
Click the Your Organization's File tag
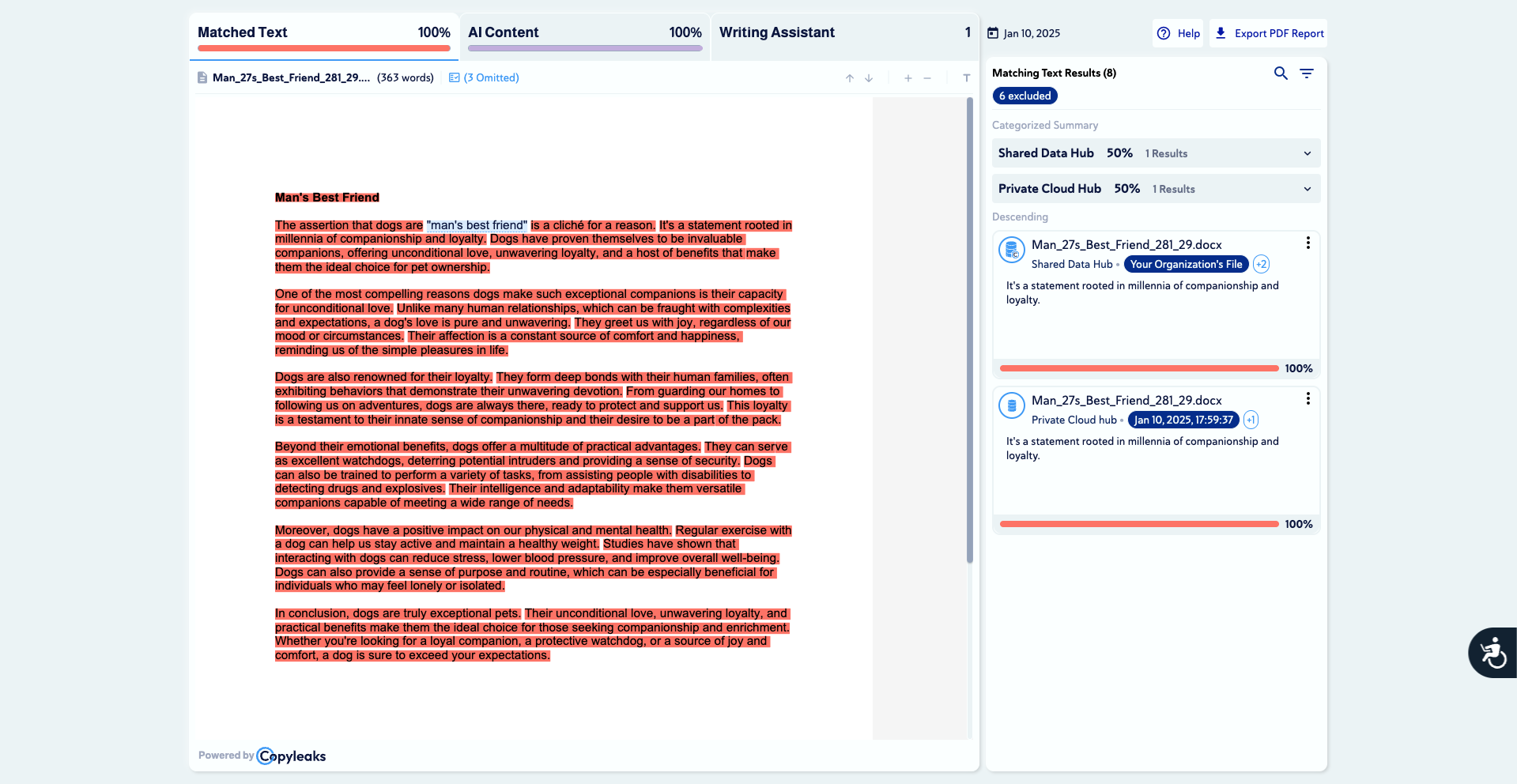click(1186, 265)
